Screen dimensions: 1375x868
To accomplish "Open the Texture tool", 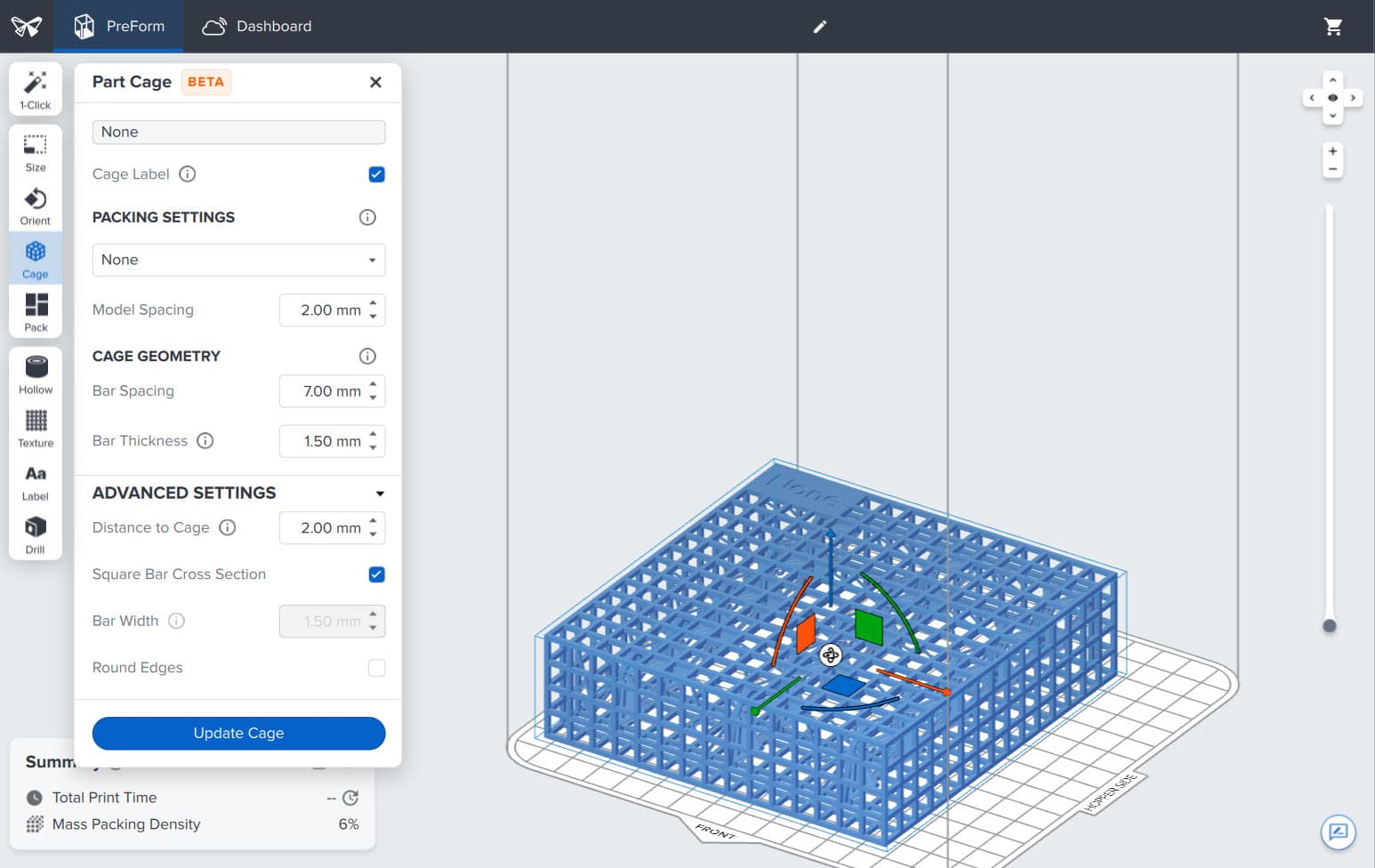I will pos(36,428).
